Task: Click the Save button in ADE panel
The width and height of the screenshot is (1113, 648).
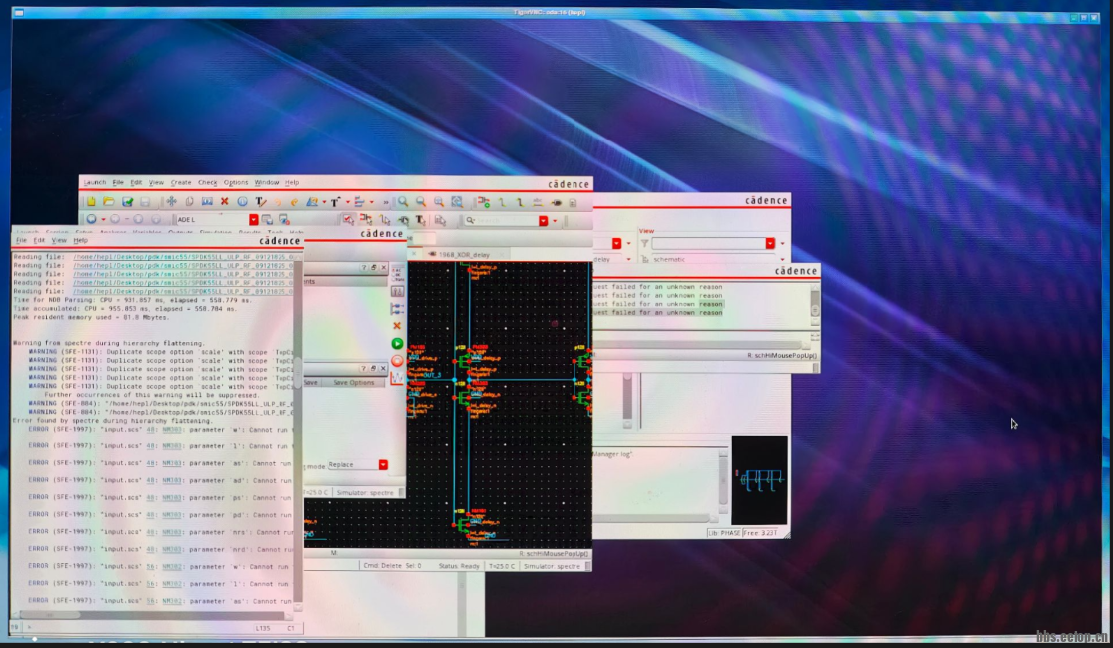Action: click(x=311, y=383)
